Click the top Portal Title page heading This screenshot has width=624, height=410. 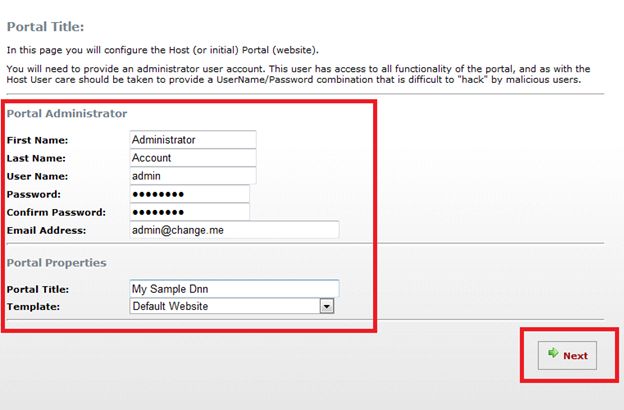click(45, 25)
